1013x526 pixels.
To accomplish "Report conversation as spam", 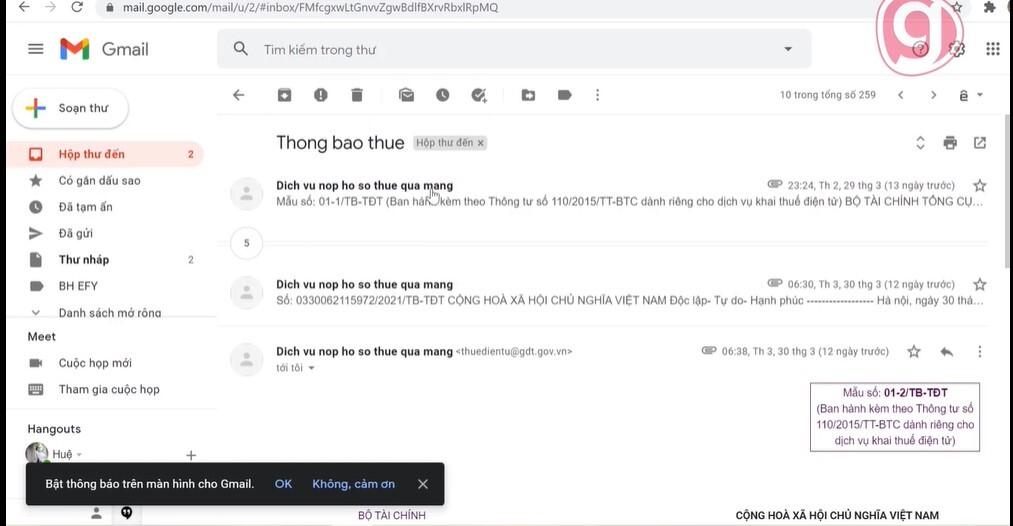I will (x=320, y=96).
